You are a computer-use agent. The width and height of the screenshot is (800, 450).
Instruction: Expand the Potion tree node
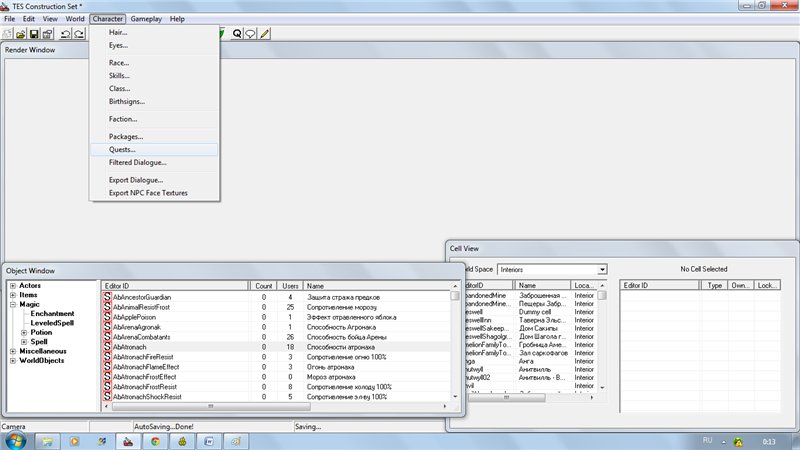[x=24, y=333]
